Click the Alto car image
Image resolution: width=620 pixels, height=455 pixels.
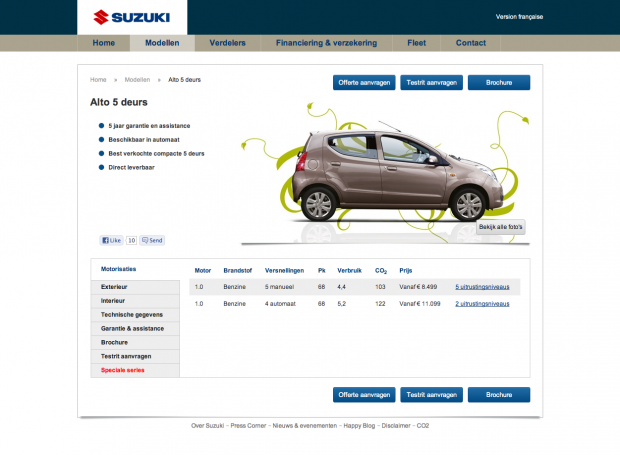397,174
